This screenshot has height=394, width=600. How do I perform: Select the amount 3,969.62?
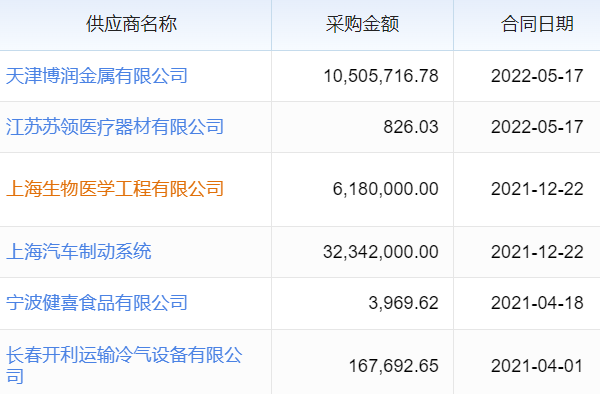point(403,303)
